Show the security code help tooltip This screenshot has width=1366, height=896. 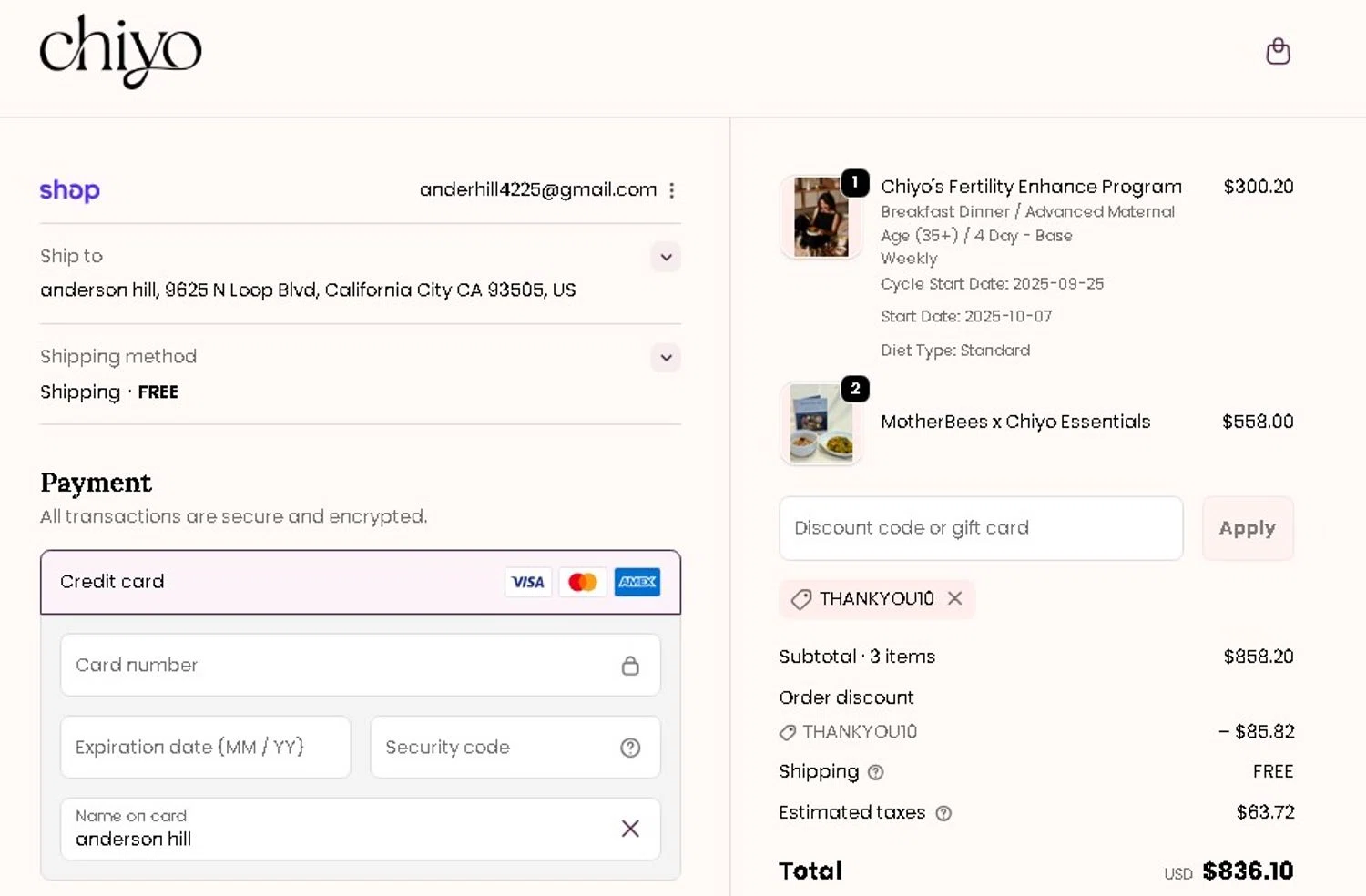(630, 748)
